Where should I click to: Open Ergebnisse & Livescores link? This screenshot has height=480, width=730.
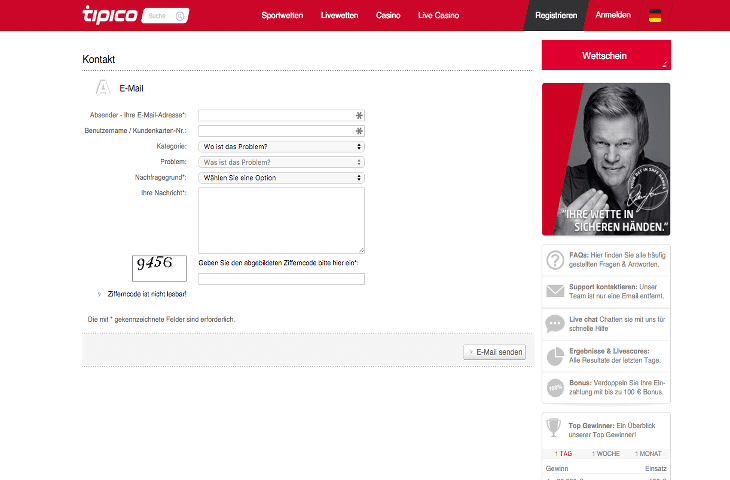click(615, 356)
